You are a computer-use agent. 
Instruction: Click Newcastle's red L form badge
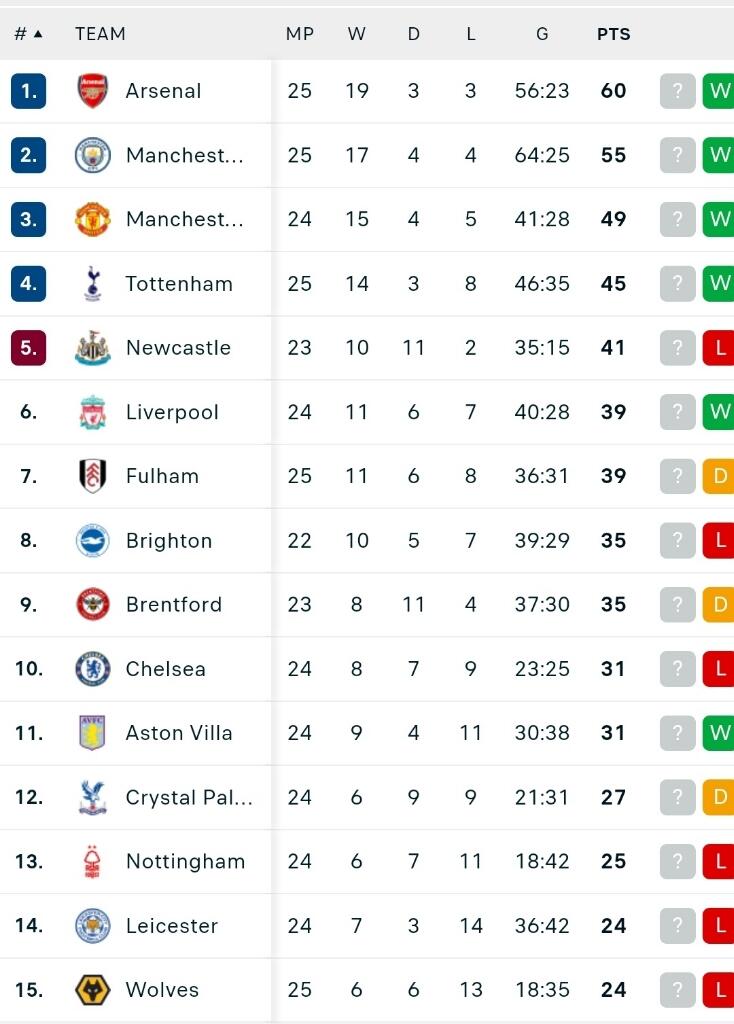[719, 348]
